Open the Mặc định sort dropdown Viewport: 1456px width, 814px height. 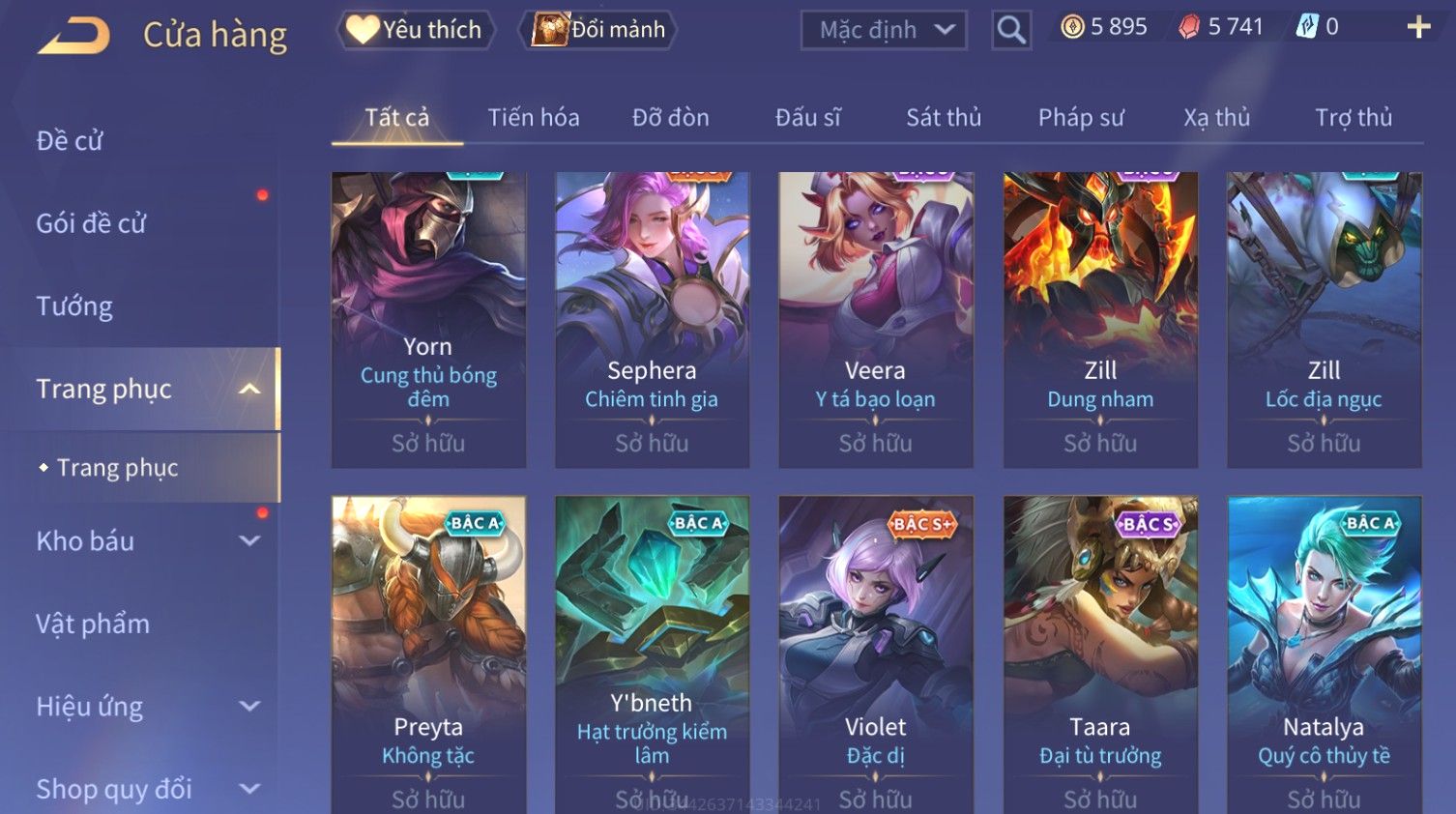pos(884,31)
